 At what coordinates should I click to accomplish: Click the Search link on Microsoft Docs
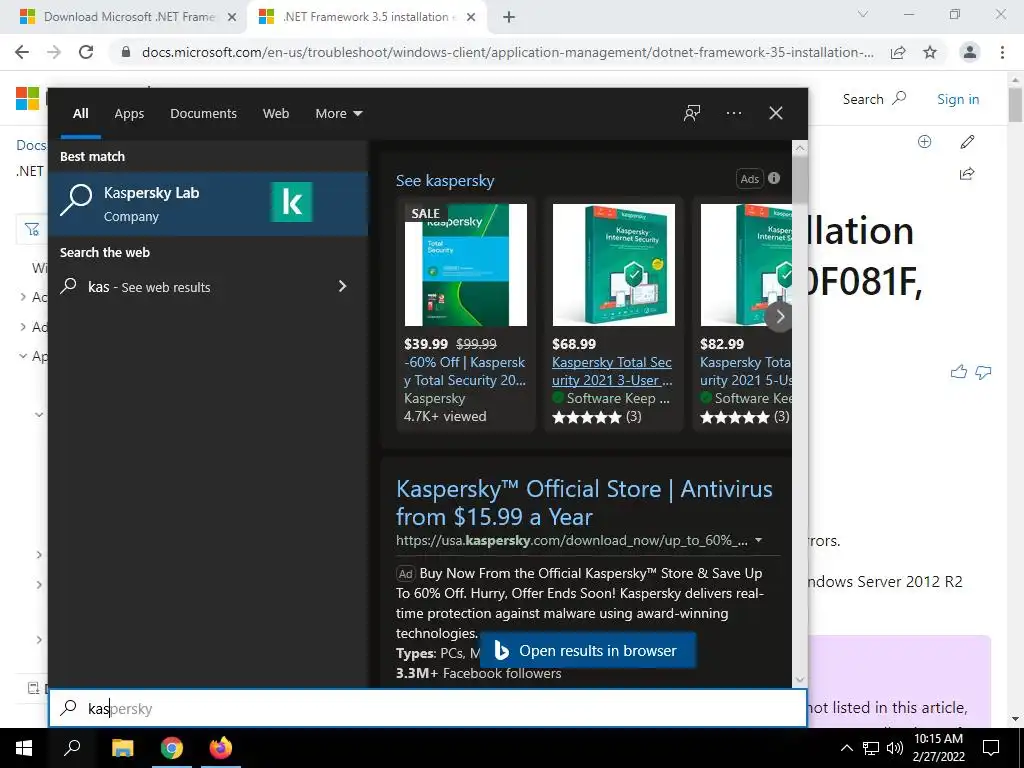point(874,99)
